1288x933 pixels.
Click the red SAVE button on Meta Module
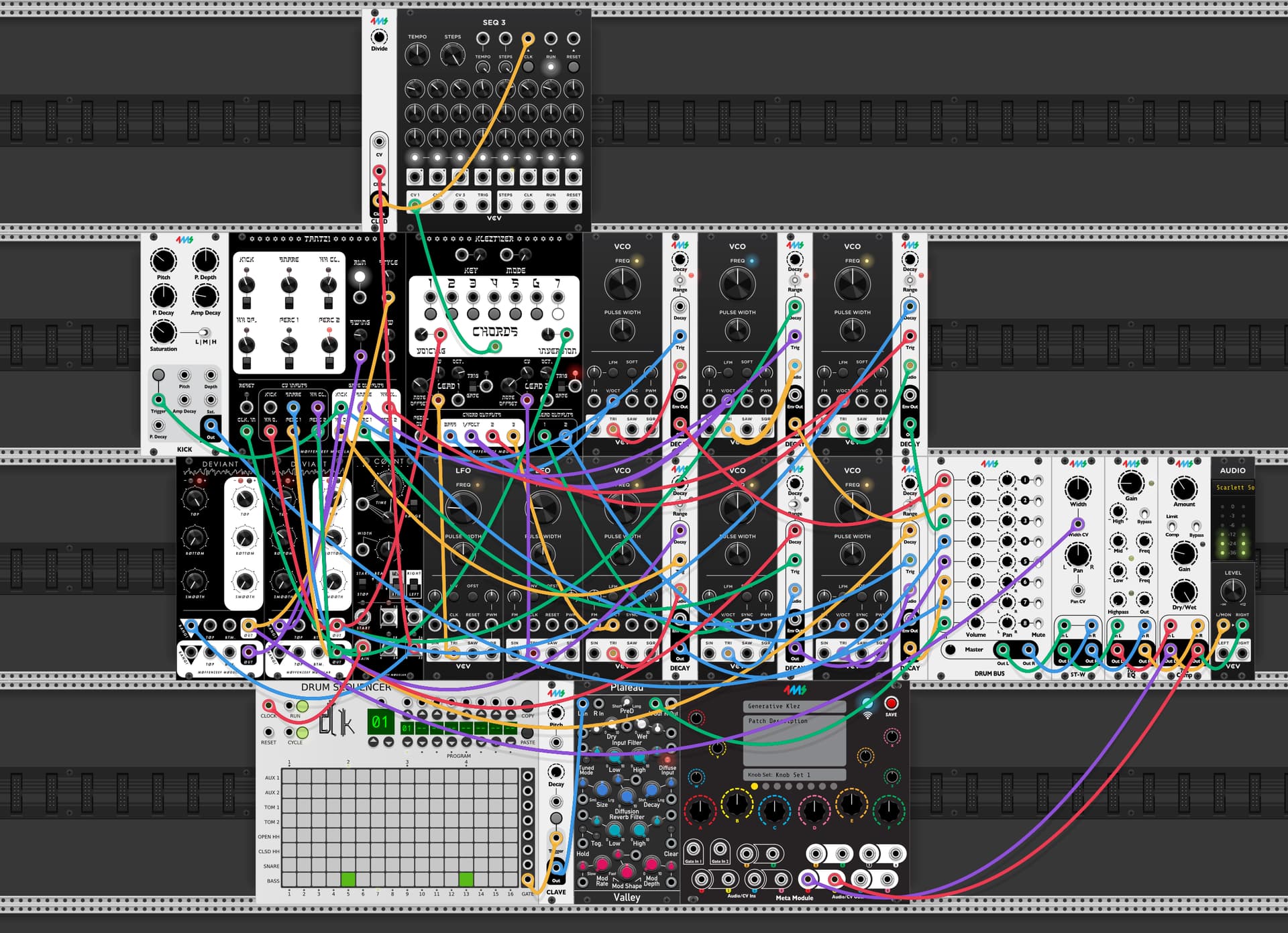click(891, 703)
